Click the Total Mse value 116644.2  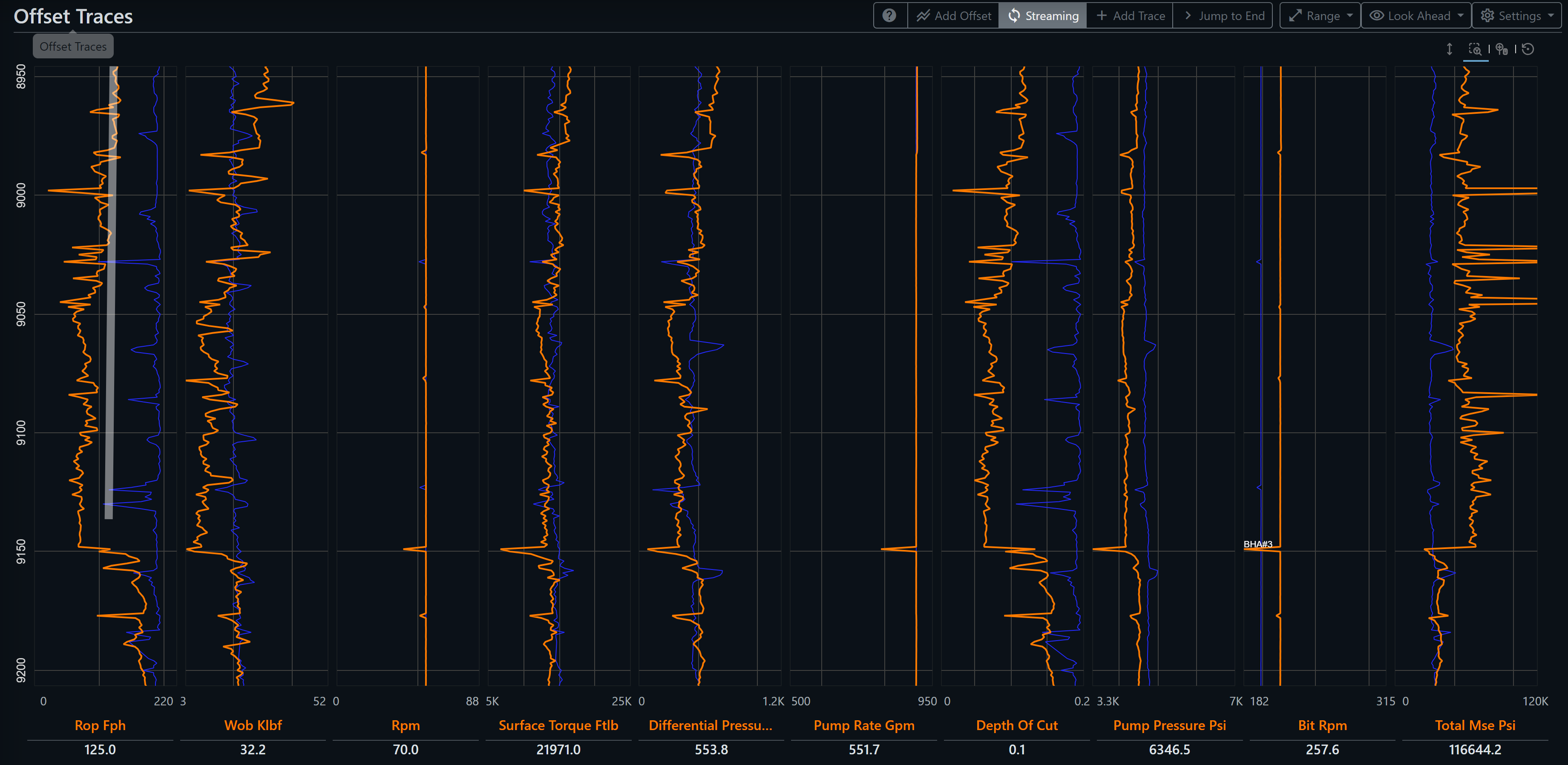(1475, 750)
